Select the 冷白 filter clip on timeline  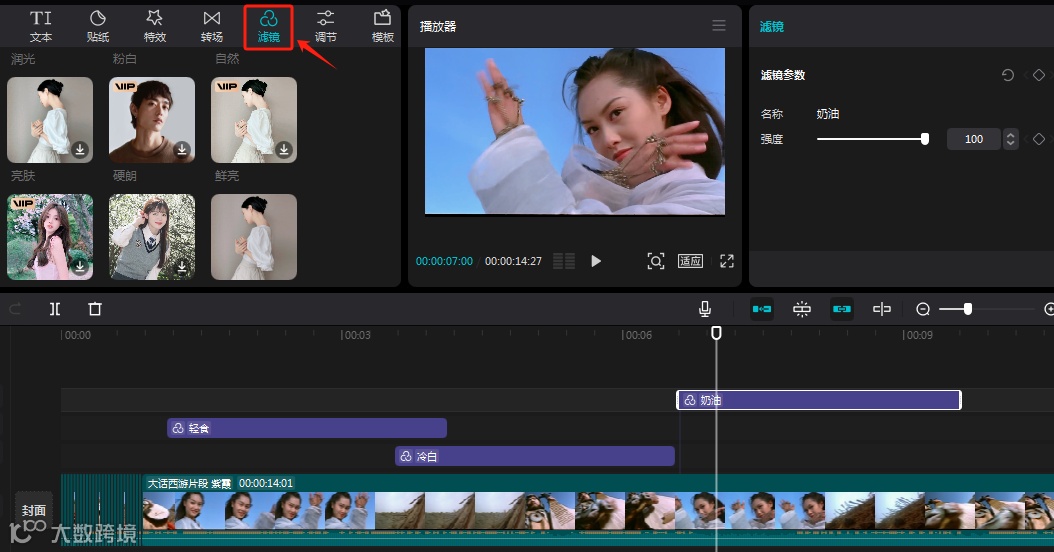[x=534, y=457]
